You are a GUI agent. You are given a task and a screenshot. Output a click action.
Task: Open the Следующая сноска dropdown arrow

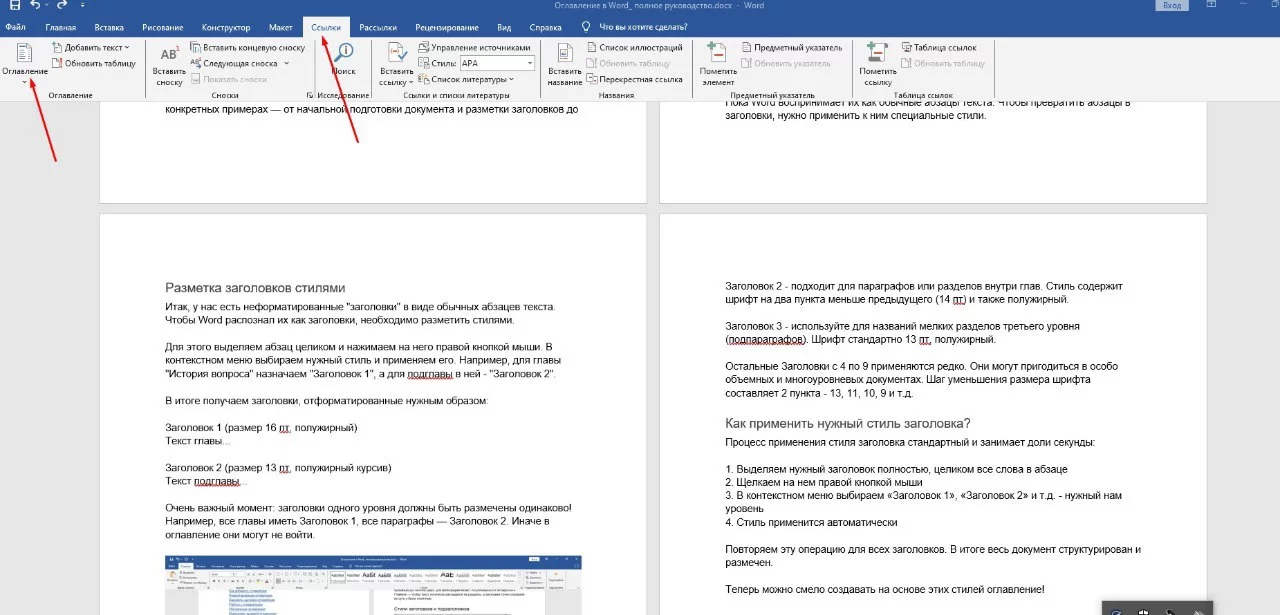pyautogui.click(x=286, y=63)
